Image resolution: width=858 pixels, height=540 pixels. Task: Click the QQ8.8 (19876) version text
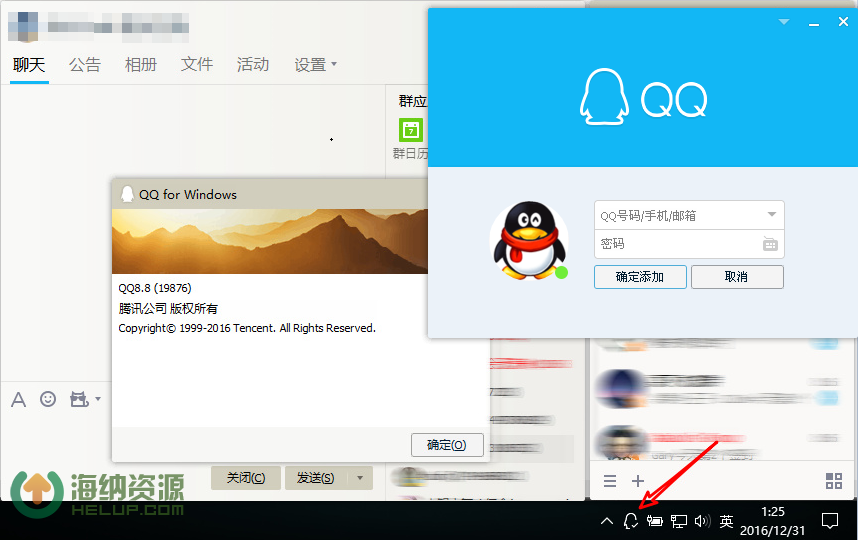pyautogui.click(x=155, y=288)
